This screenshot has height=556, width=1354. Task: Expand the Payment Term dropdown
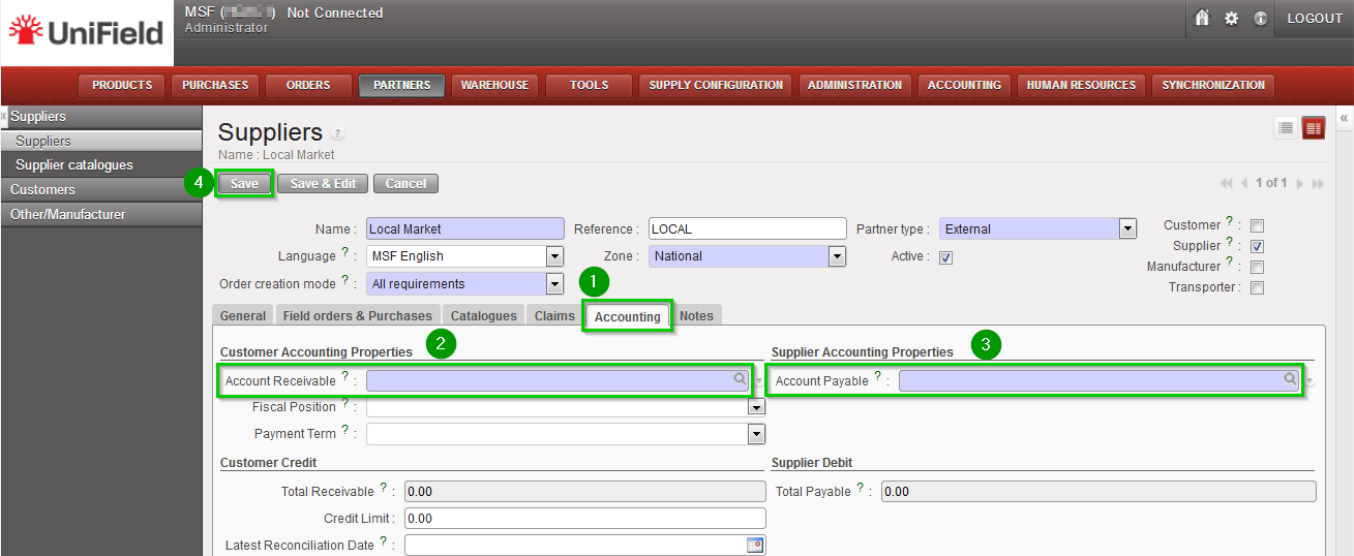point(756,434)
